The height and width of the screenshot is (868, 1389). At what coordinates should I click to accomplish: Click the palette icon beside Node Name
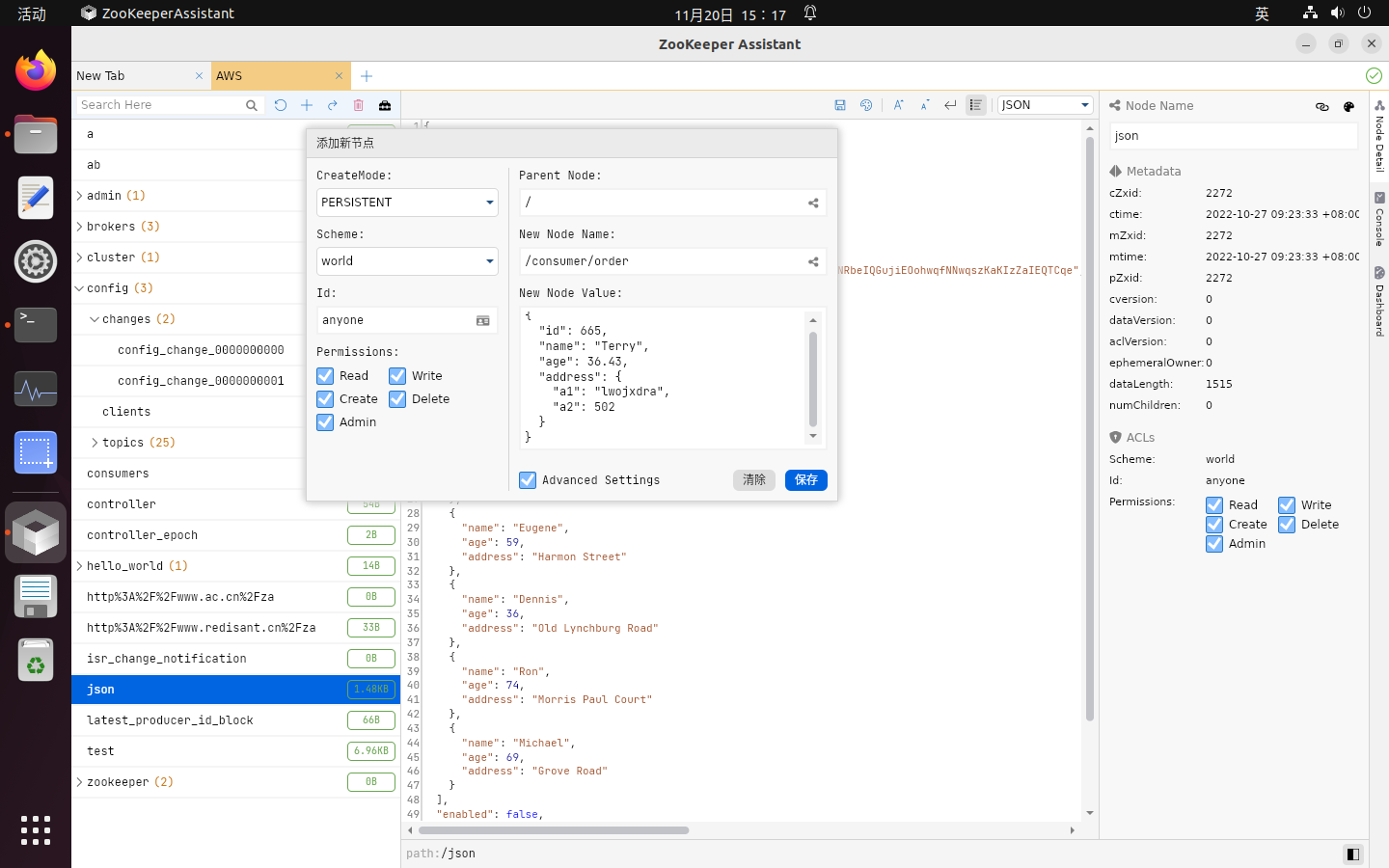[x=1348, y=106]
